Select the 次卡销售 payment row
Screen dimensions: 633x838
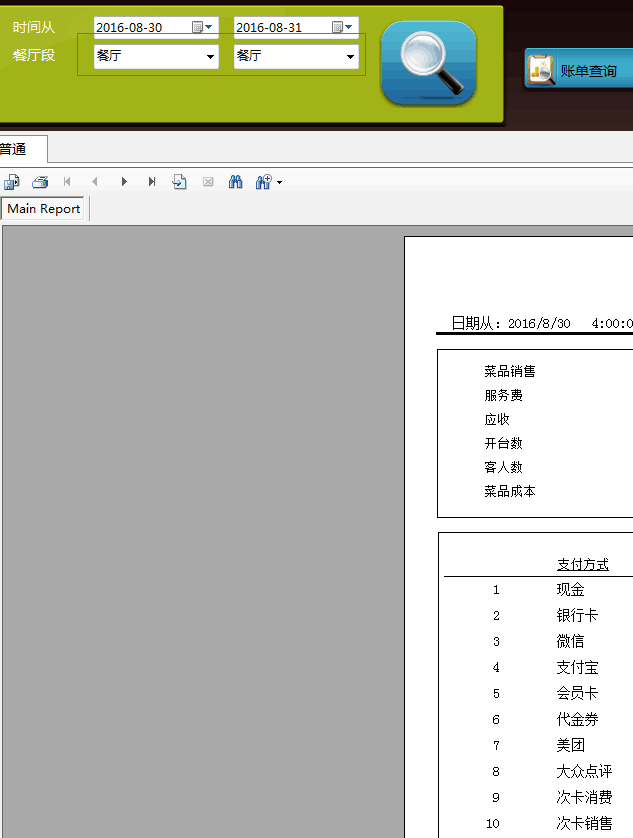click(584, 823)
